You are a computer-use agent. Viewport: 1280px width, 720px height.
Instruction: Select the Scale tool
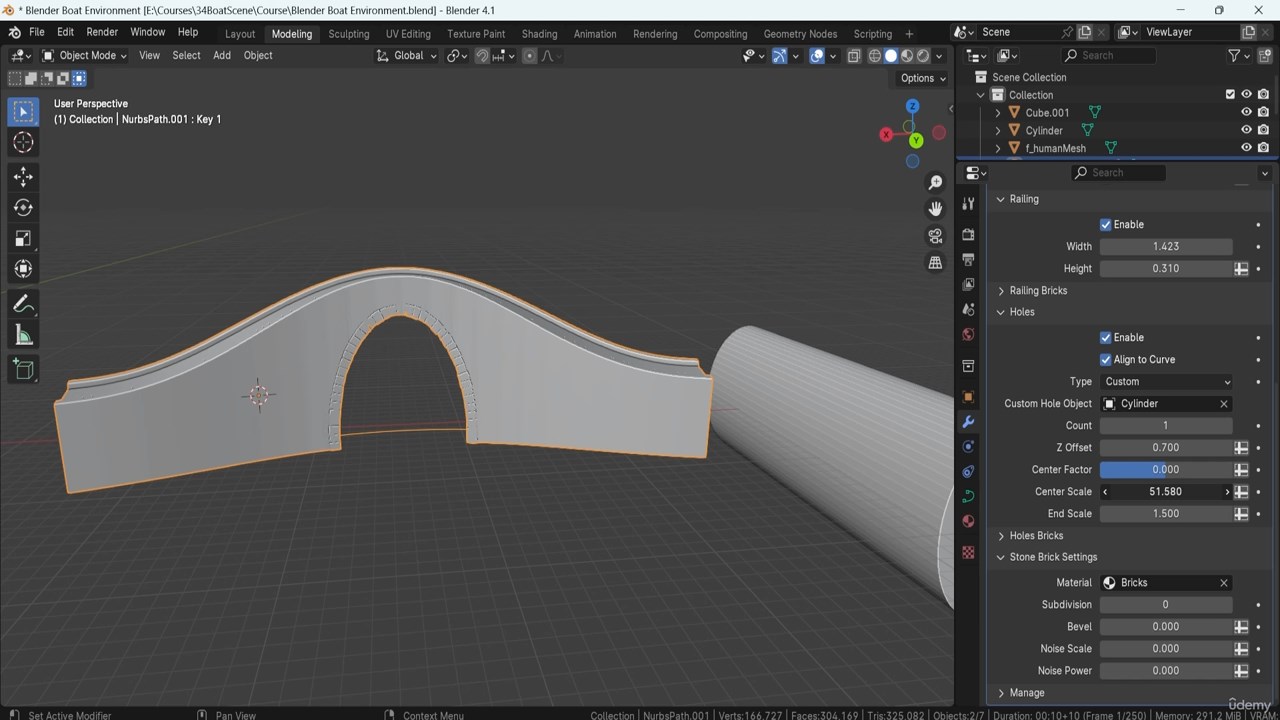point(23,238)
